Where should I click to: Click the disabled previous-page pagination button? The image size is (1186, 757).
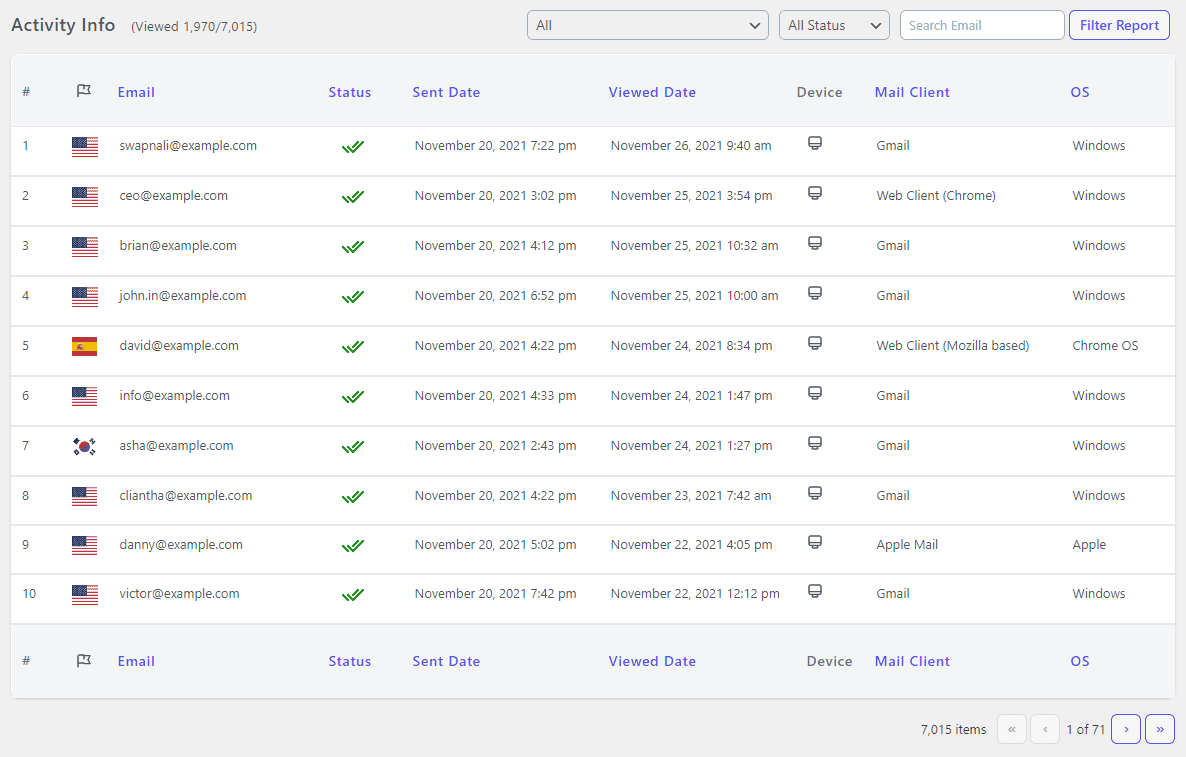click(1045, 729)
